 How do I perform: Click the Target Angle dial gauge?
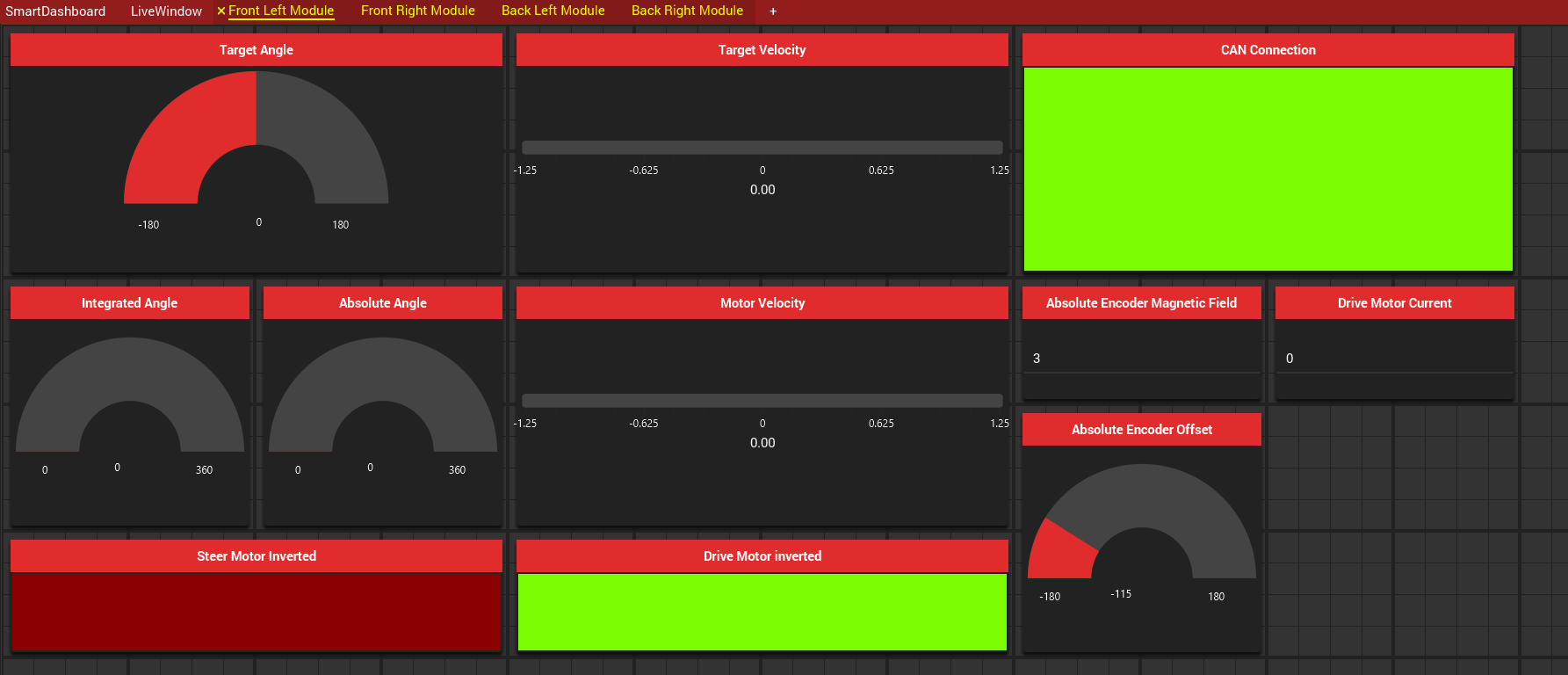point(257,138)
